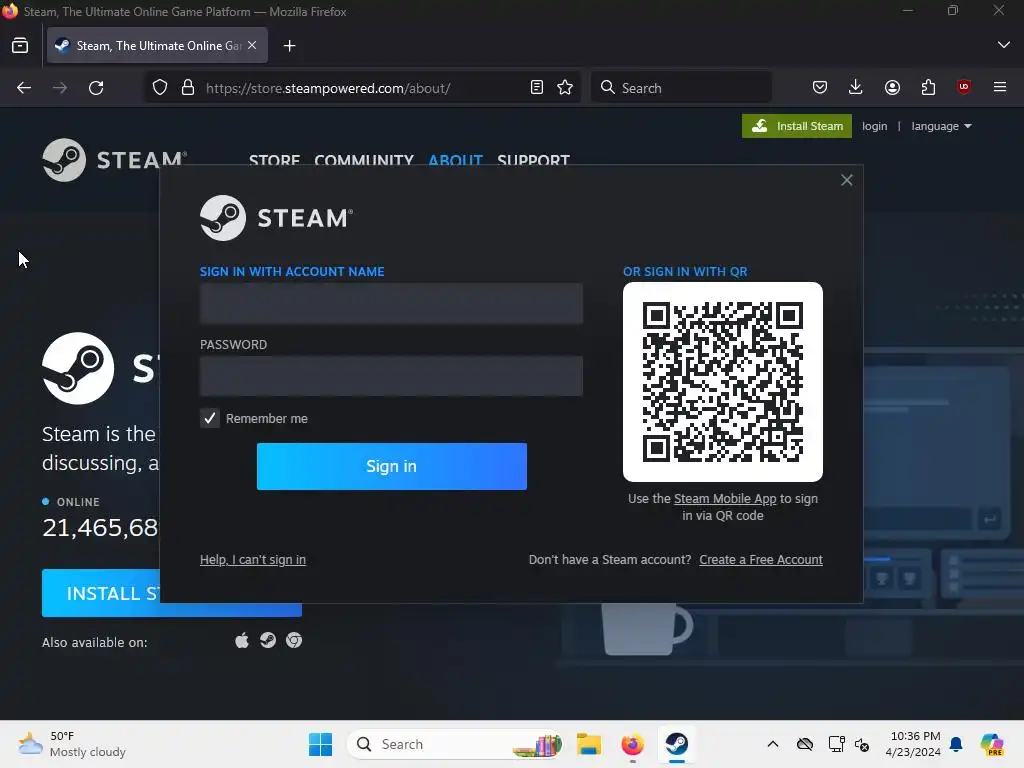The width and height of the screenshot is (1024, 768).
Task: Open the clock and date panel
Action: point(914,744)
